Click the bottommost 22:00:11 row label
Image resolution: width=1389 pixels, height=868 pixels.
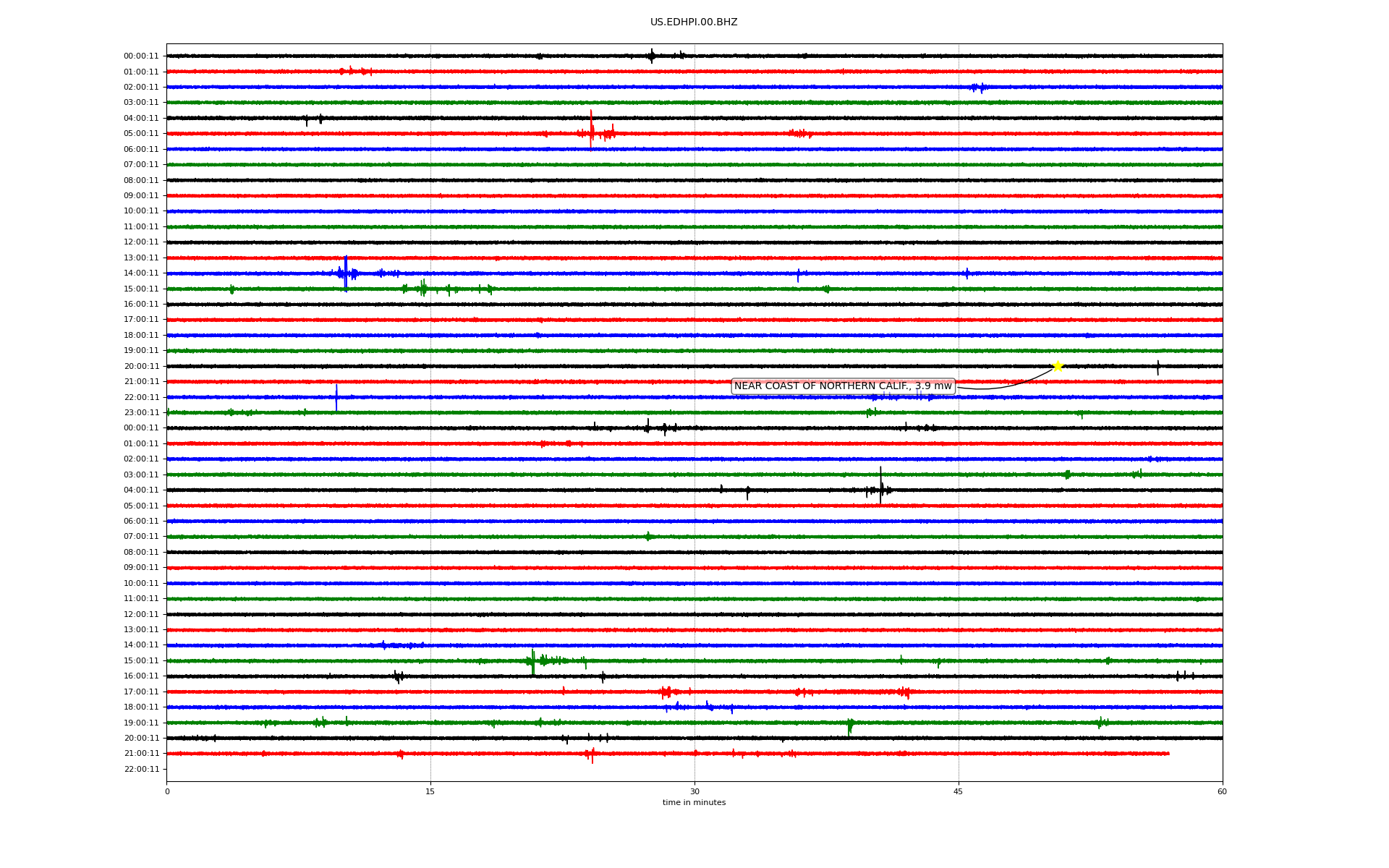141,770
